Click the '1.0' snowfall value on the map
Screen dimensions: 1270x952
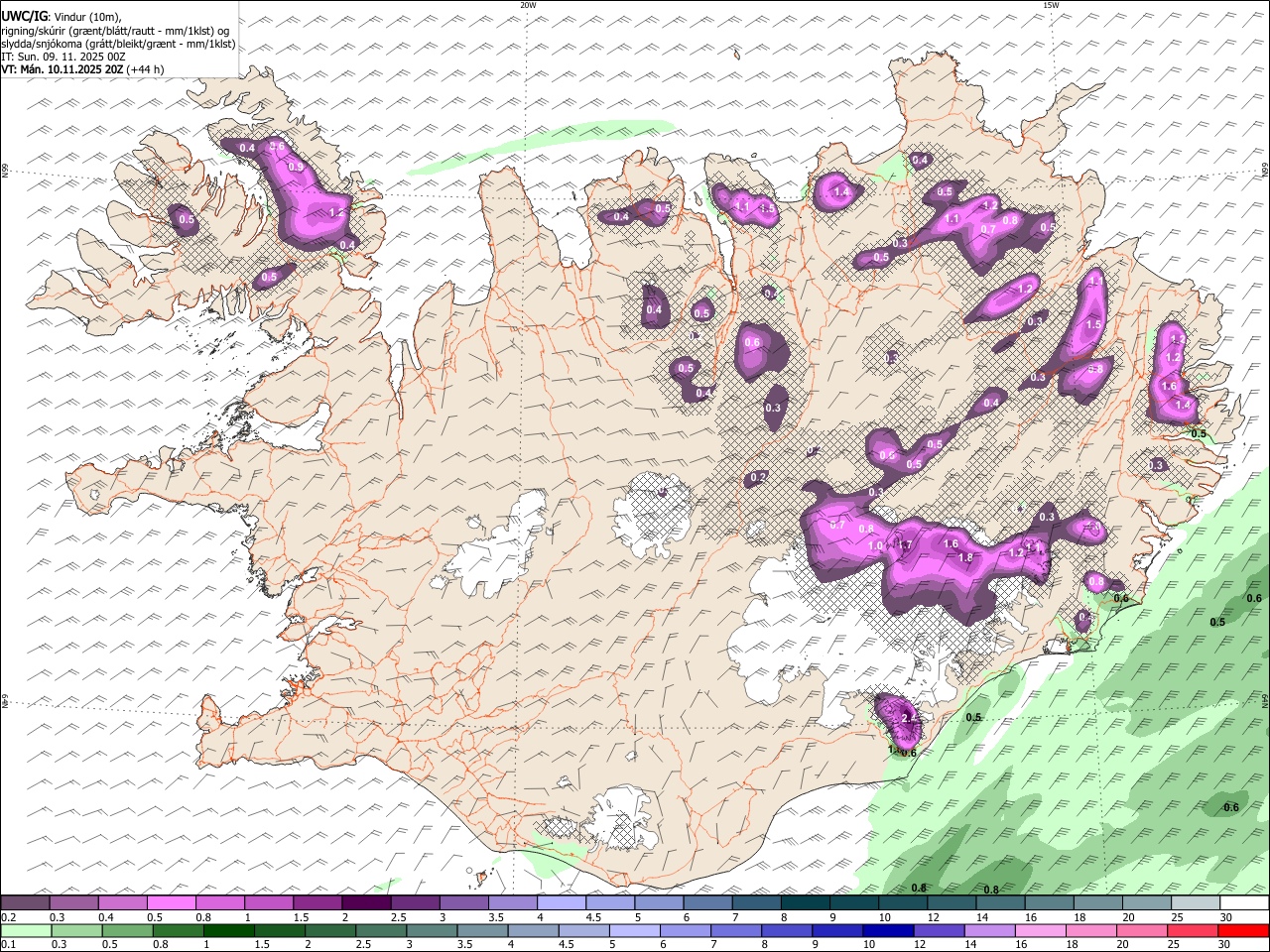pyautogui.click(x=875, y=546)
